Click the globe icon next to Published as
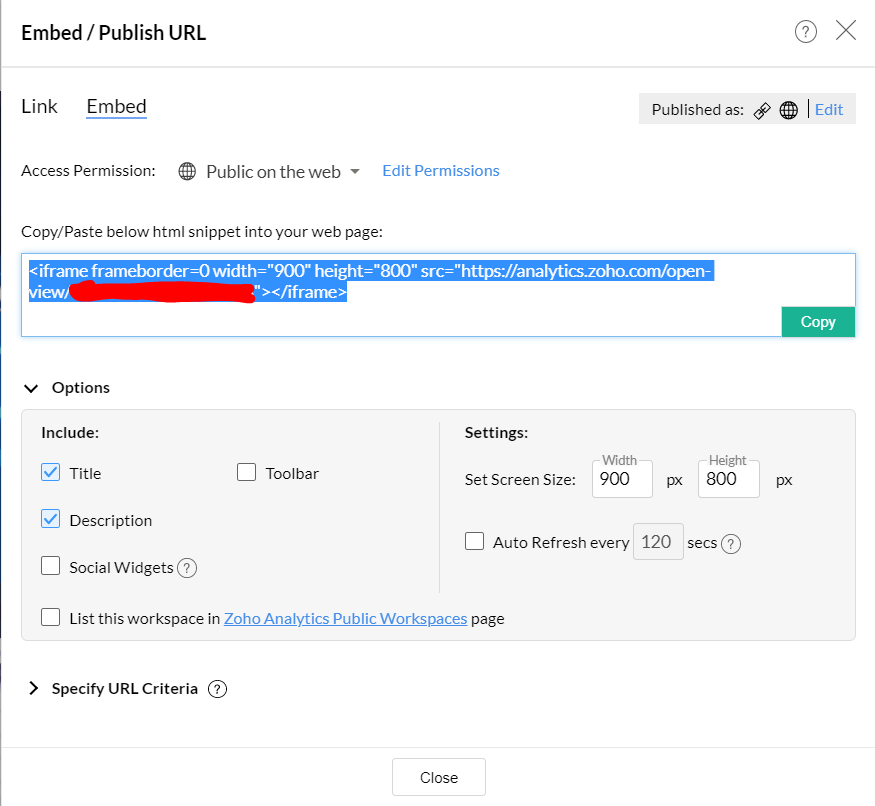 [x=789, y=110]
